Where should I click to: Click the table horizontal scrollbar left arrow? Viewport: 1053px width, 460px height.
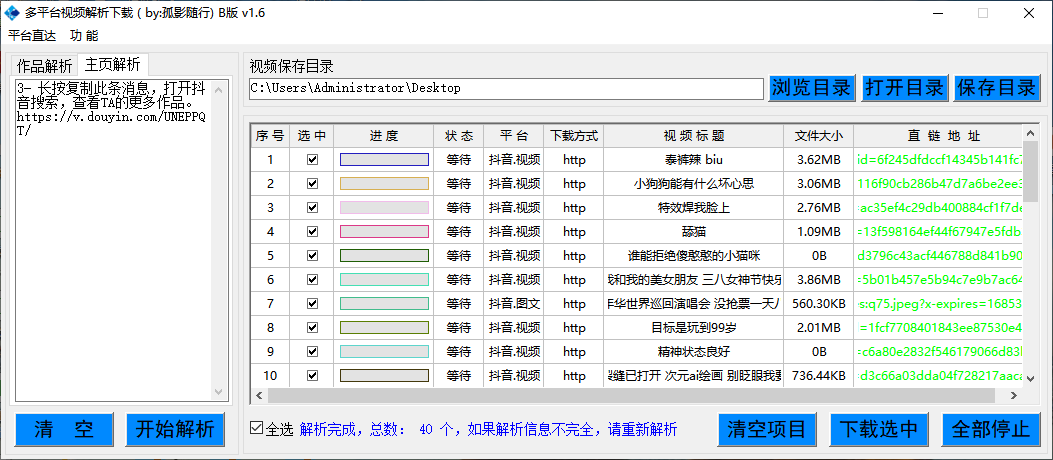pyautogui.click(x=258, y=396)
